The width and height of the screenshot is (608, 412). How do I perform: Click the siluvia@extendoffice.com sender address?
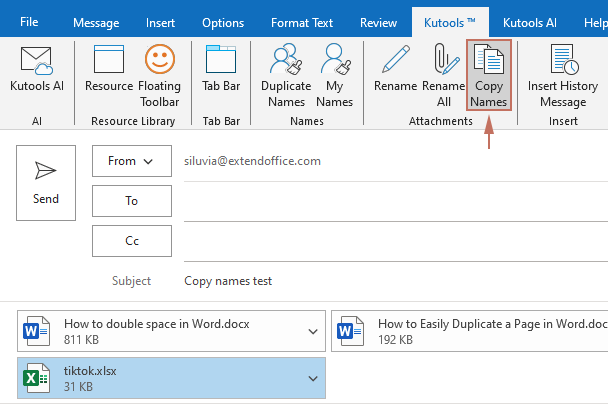coord(252,161)
